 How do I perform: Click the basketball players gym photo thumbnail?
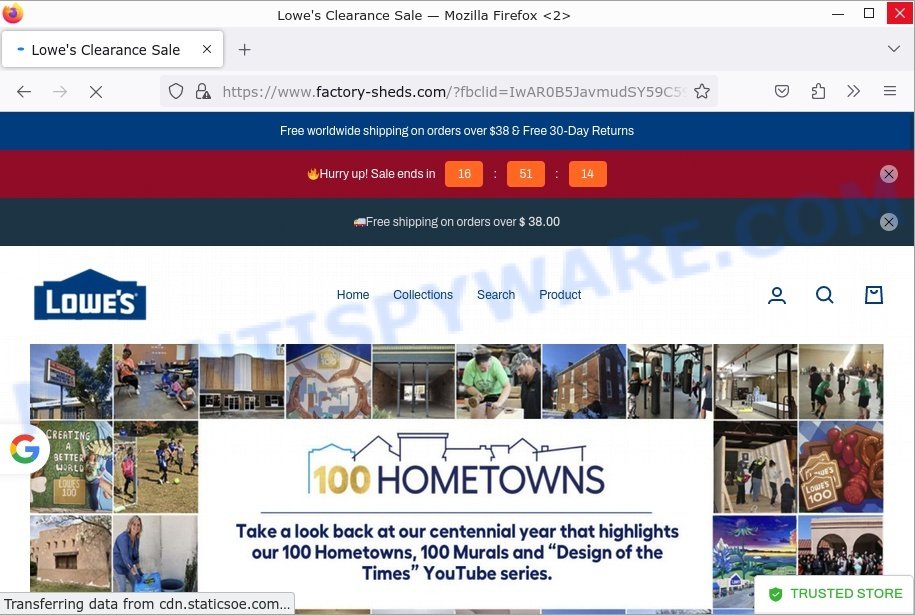pyautogui.click(x=840, y=381)
